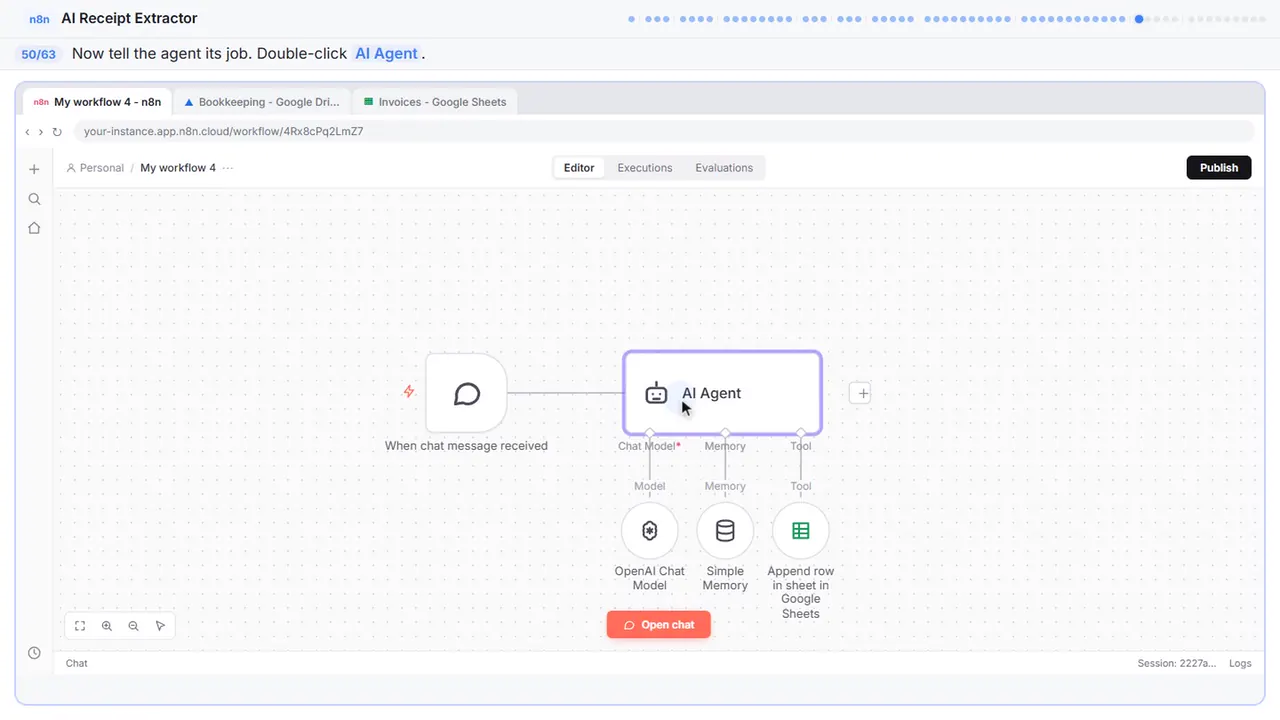
Task: Reload the browser page
Action: 57,131
